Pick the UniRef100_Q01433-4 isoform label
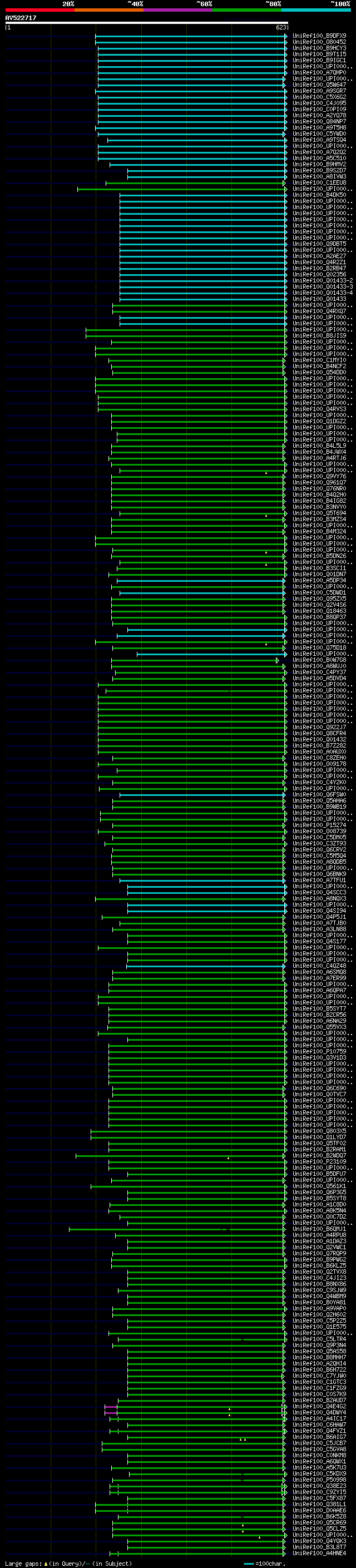The width and height of the screenshot is (356, 1568). (x=323, y=293)
